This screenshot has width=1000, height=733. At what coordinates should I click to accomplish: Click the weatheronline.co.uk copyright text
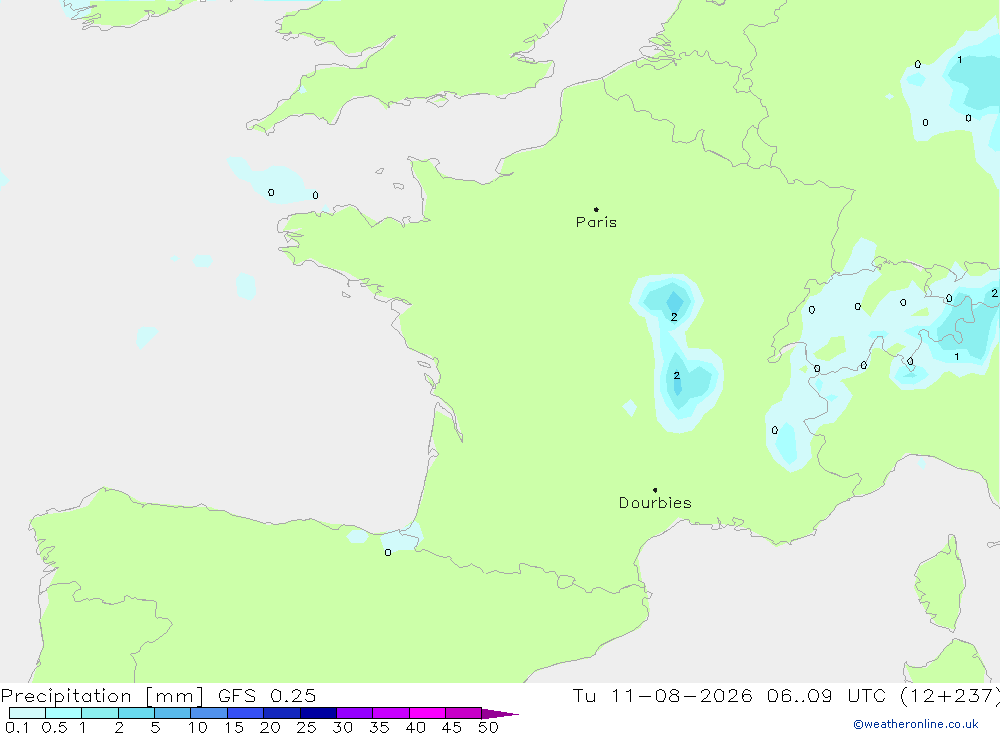[x=916, y=724]
